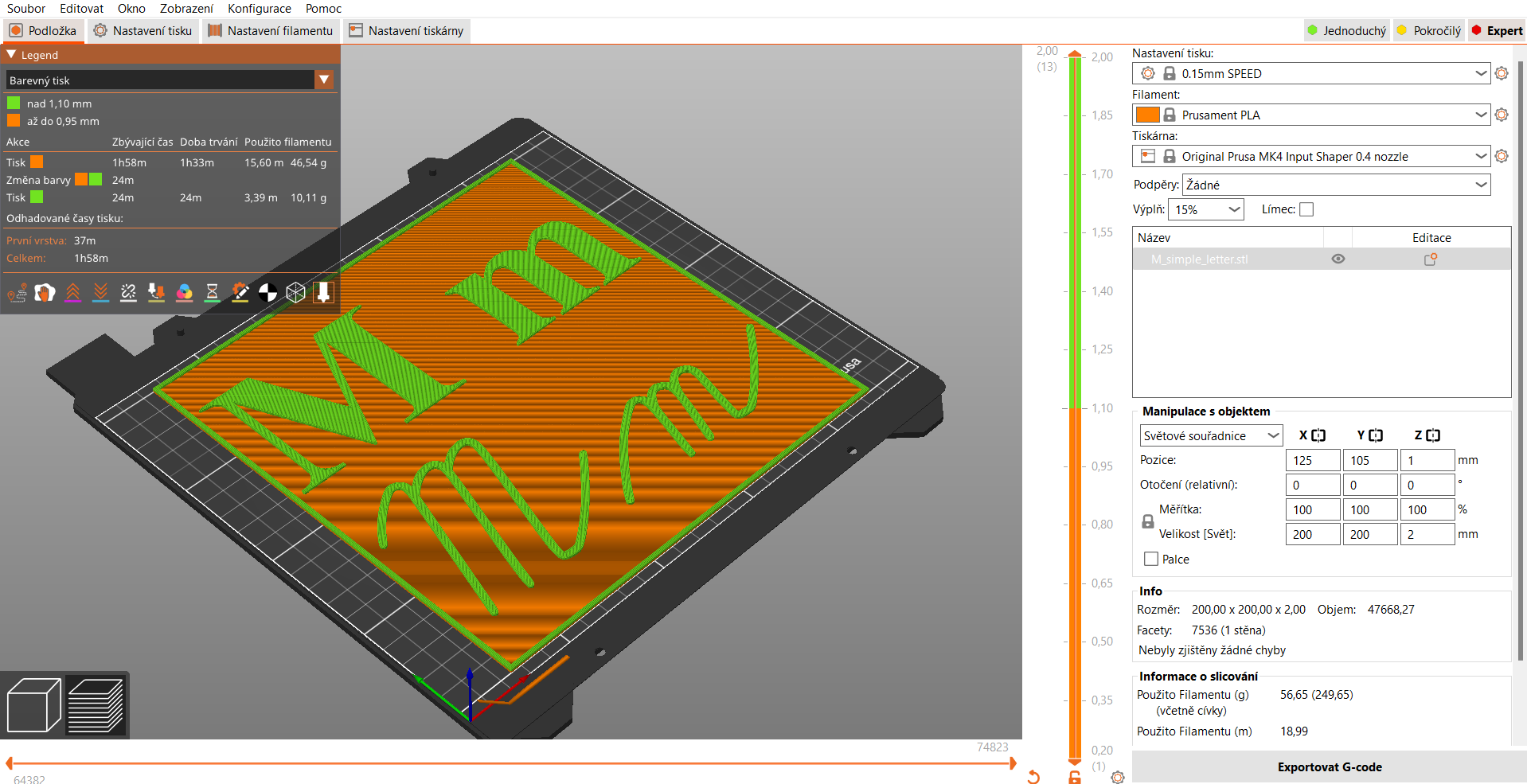Toggle center of gravity marker icon

point(268,293)
